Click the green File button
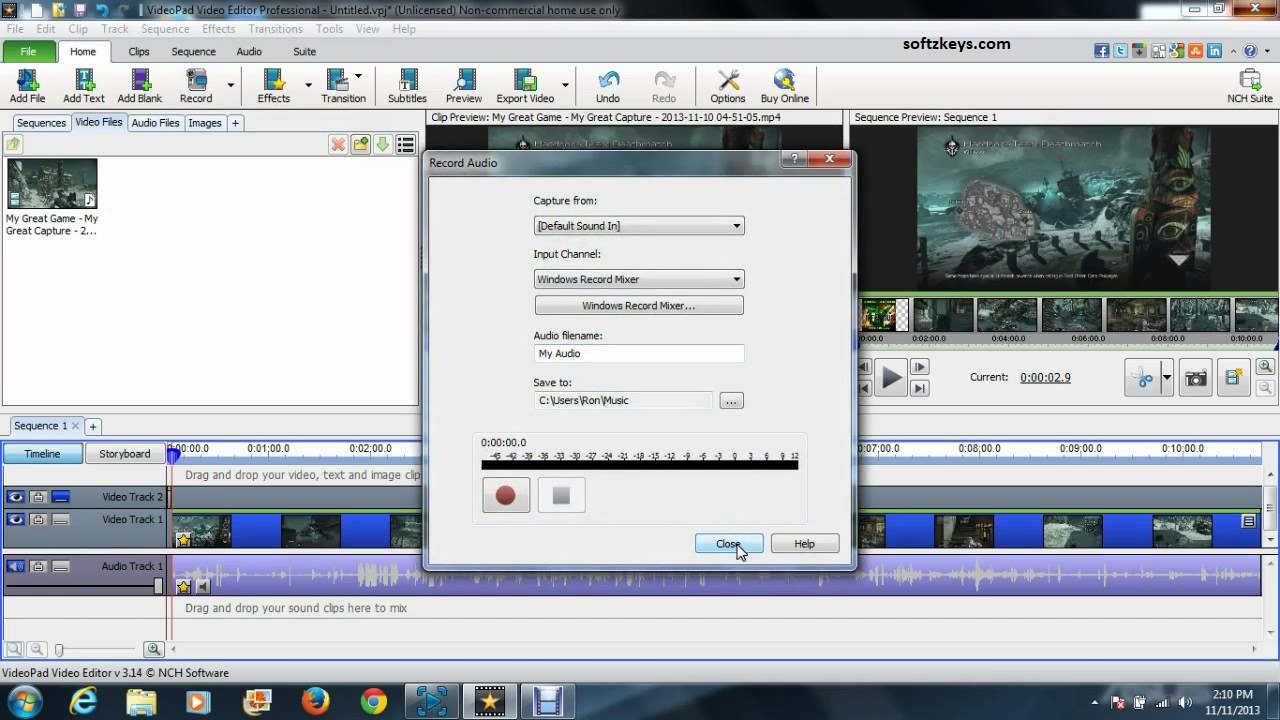The height and width of the screenshot is (720, 1280). (28, 51)
